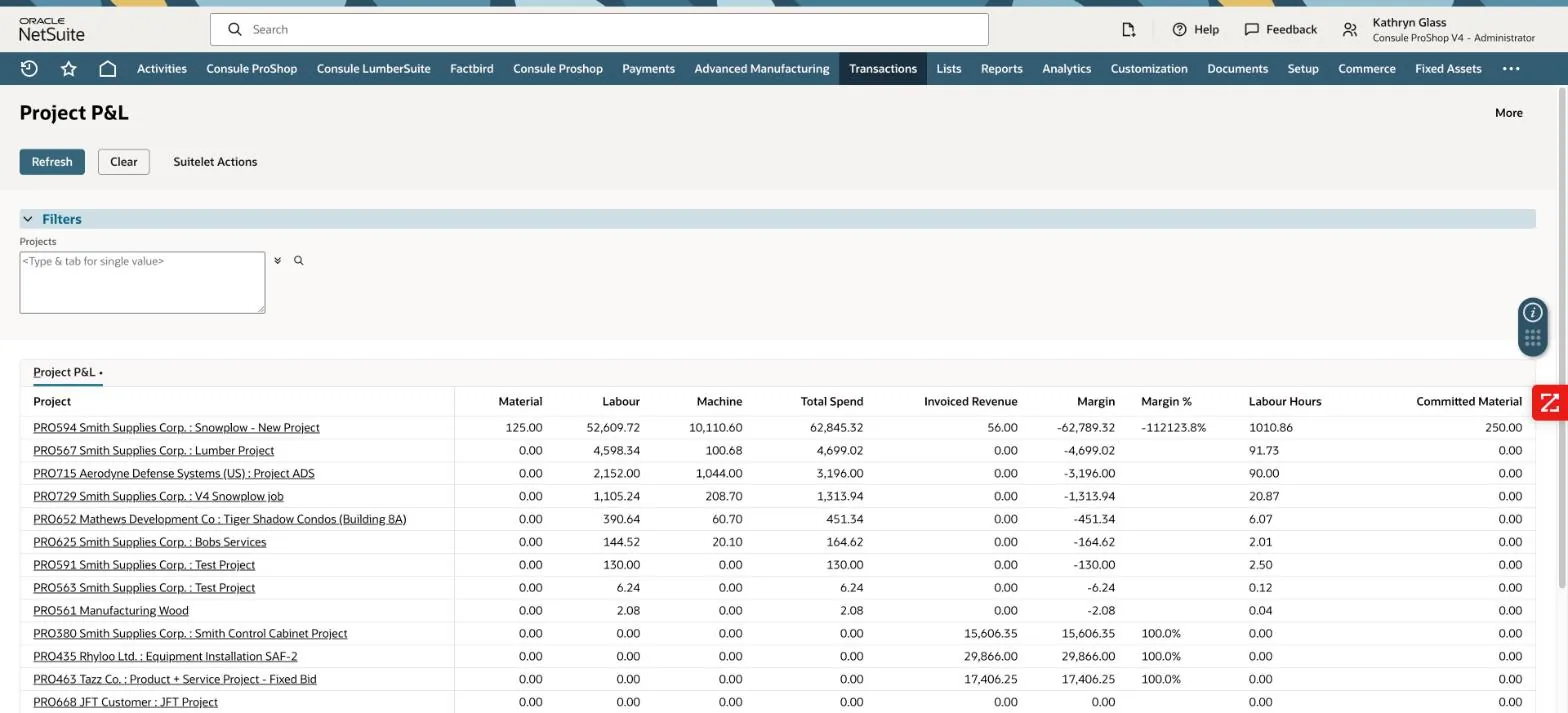
Task: Open PRO729 V4 Snowplow job link
Action: (x=158, y=497)
